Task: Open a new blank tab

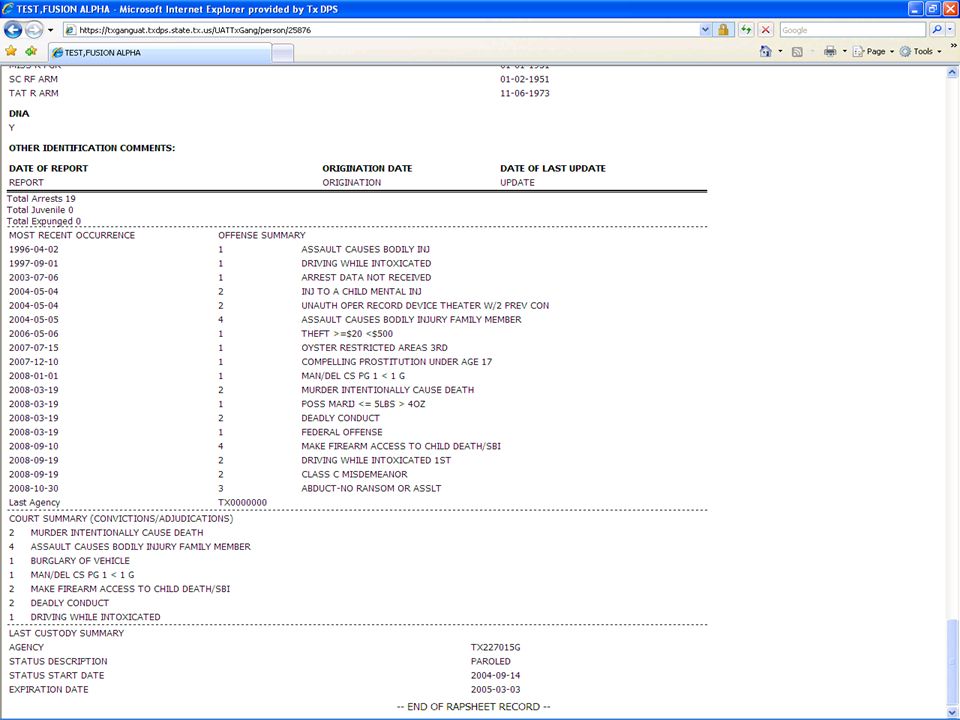Action: (x=282, y=53)
